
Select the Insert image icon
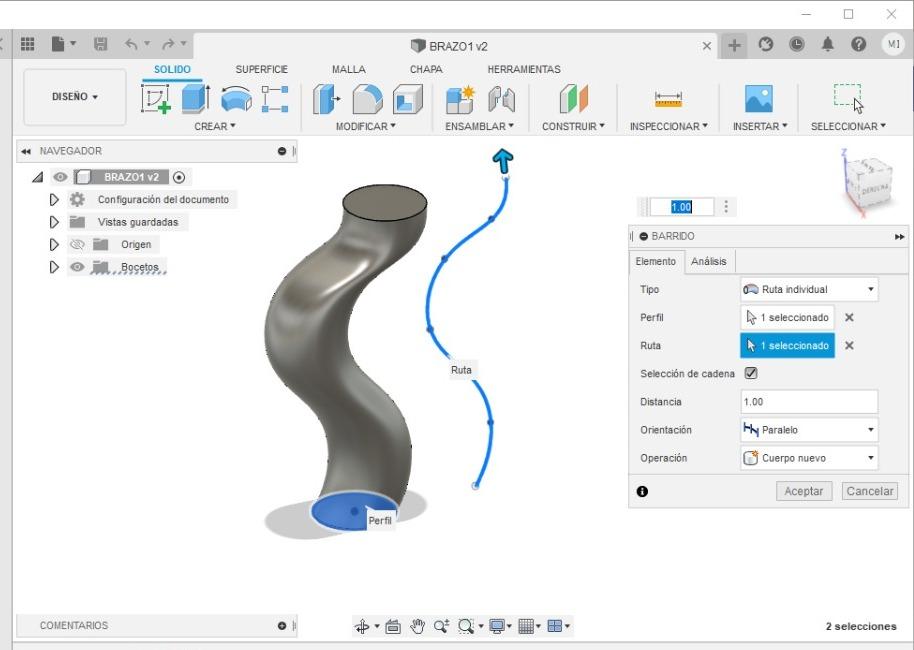759,99
